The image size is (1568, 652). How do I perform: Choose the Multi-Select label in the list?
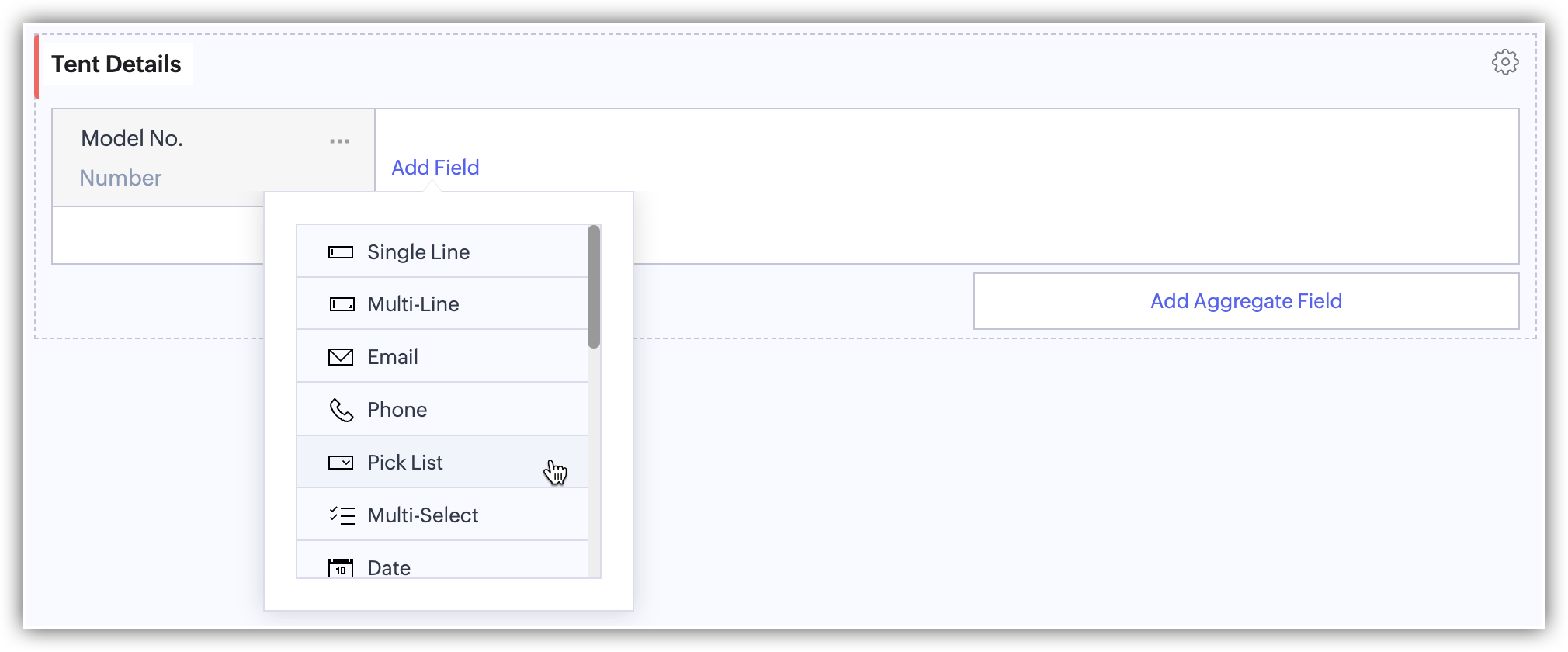point(423,515)
